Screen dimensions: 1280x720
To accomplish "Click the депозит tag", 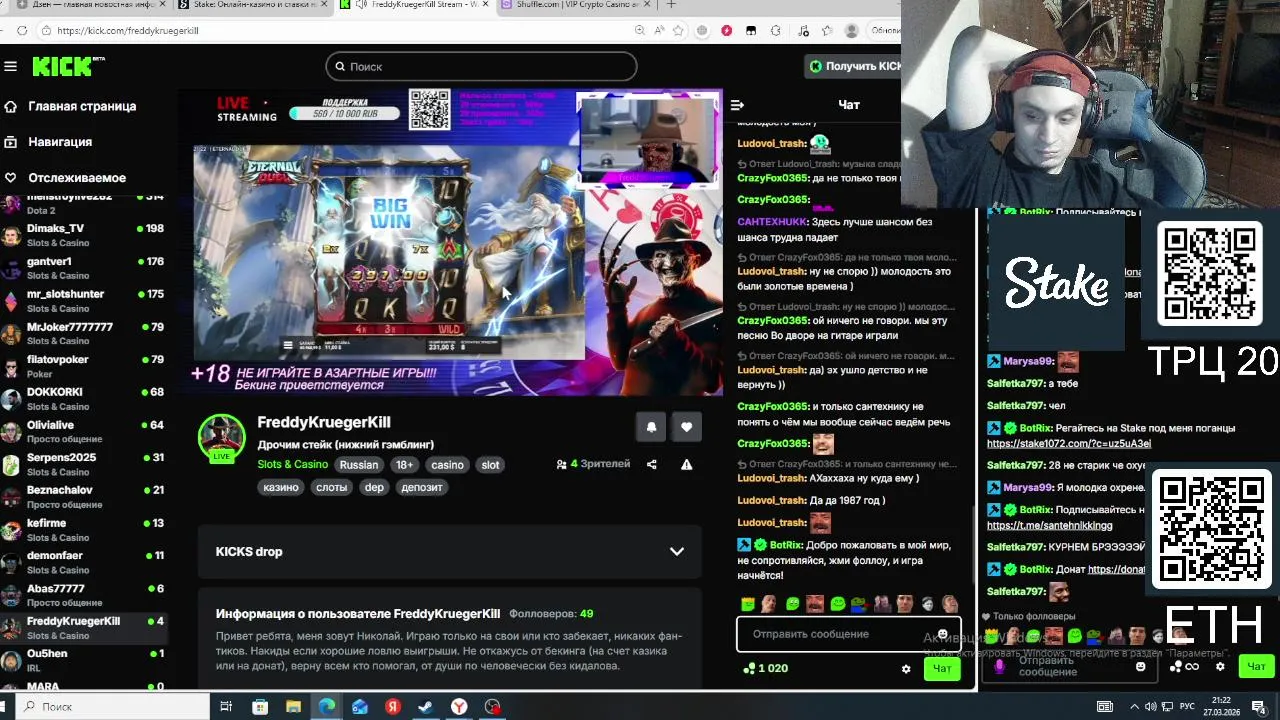I will coord(421,487).
